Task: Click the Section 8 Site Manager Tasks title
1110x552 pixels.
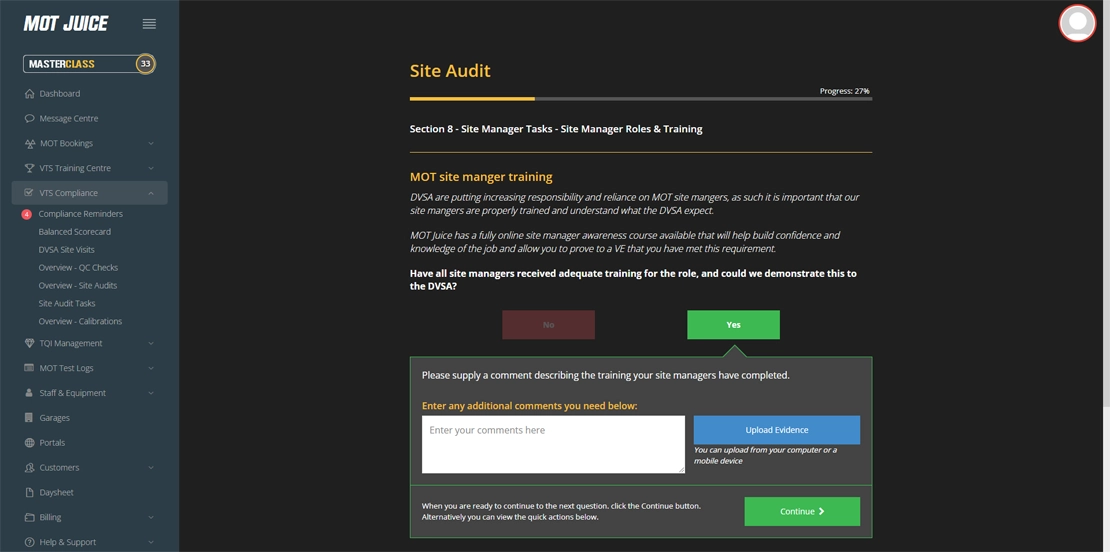Action: (x=556, y=129)
